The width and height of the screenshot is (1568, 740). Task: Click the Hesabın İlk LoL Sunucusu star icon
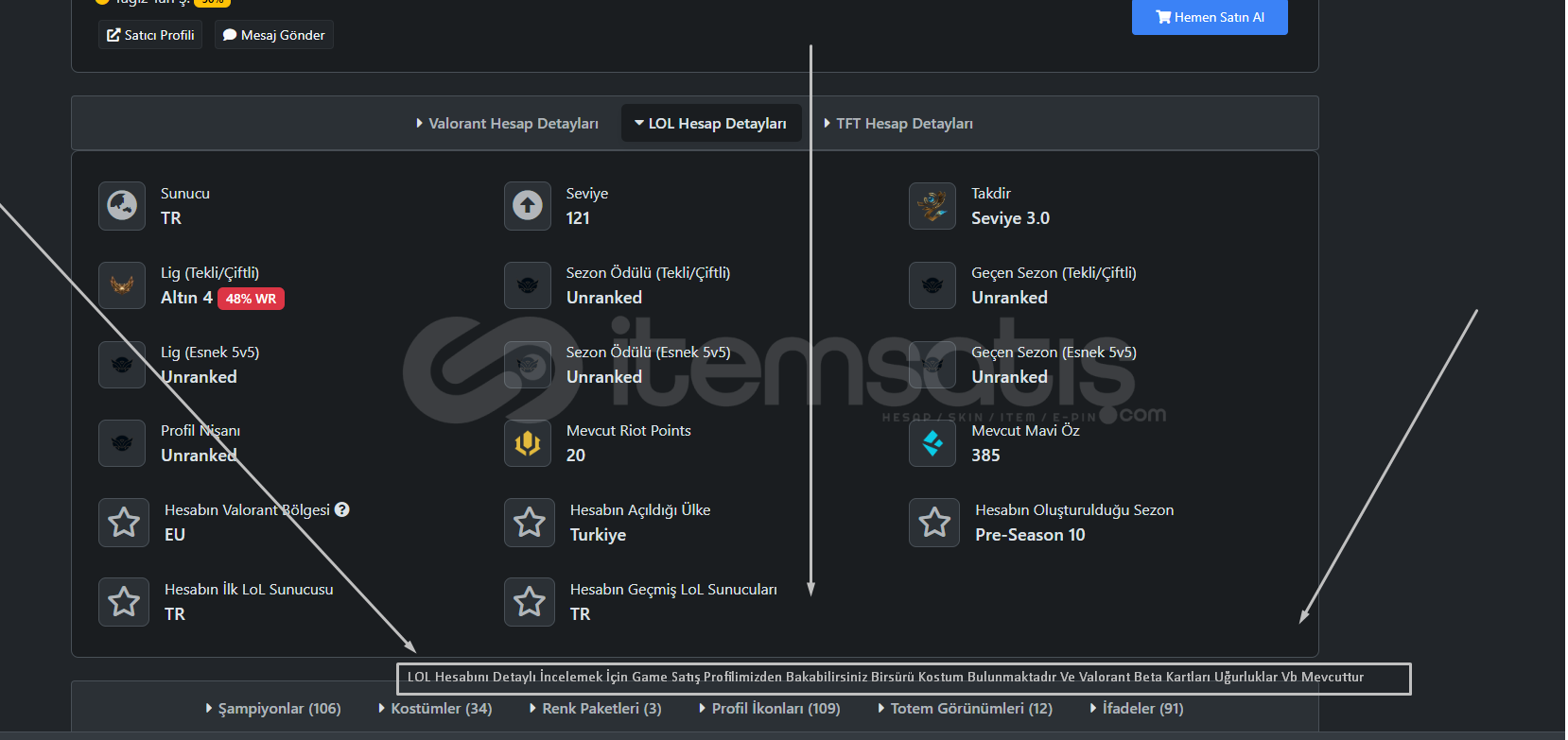click(x=124, y=601)
